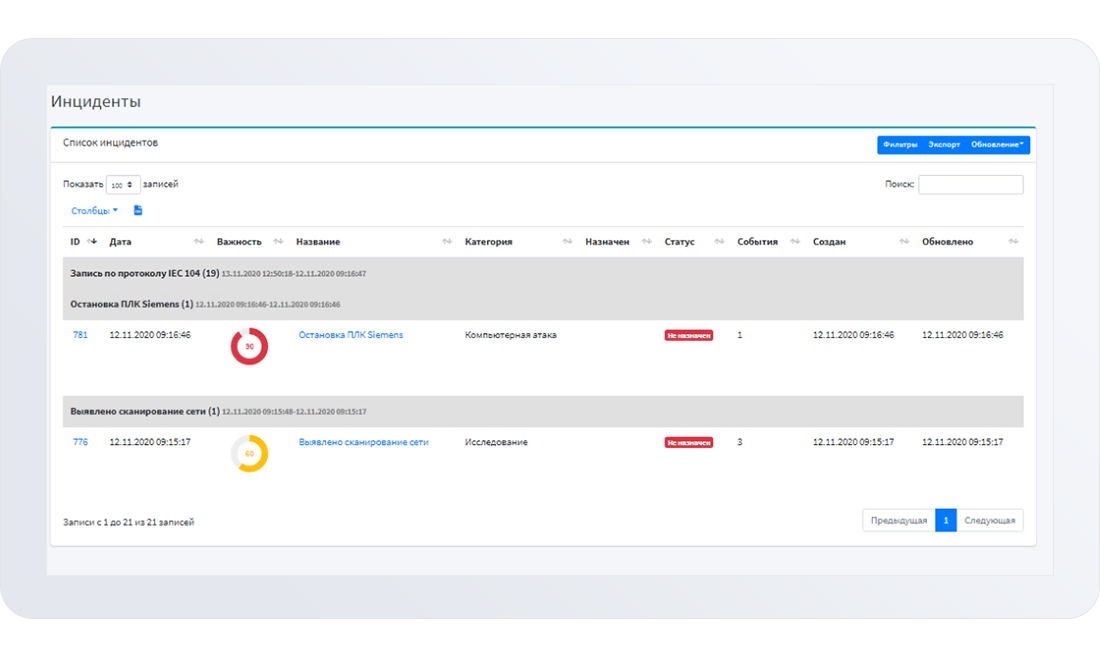The image size is (1100, 657).
Task: Click events count 3 for incident 776
Action: 739,442
